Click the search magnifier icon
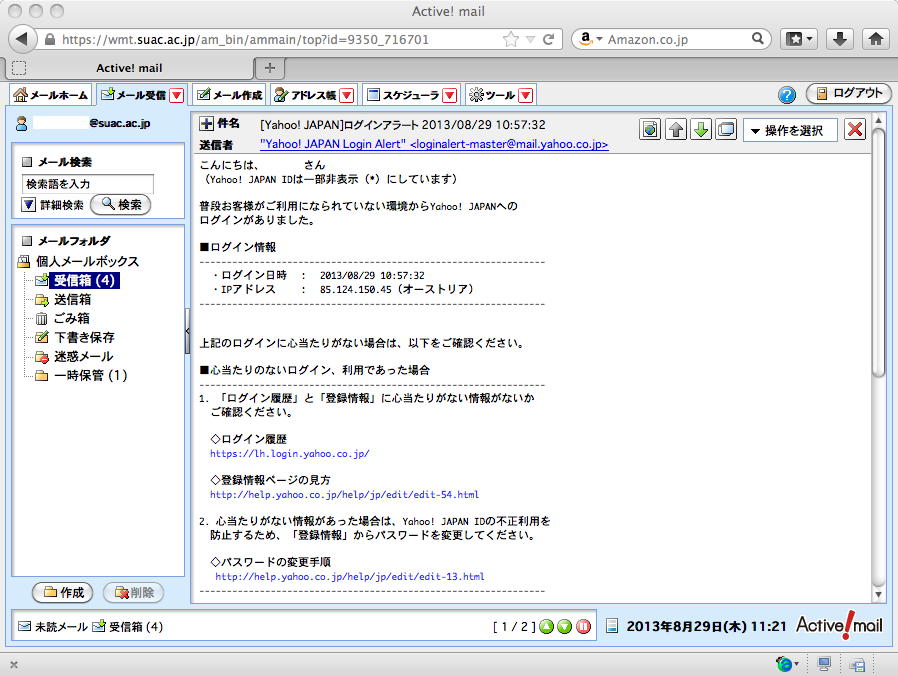This screenshot has width=898, height=676. (x=757, y=39)
